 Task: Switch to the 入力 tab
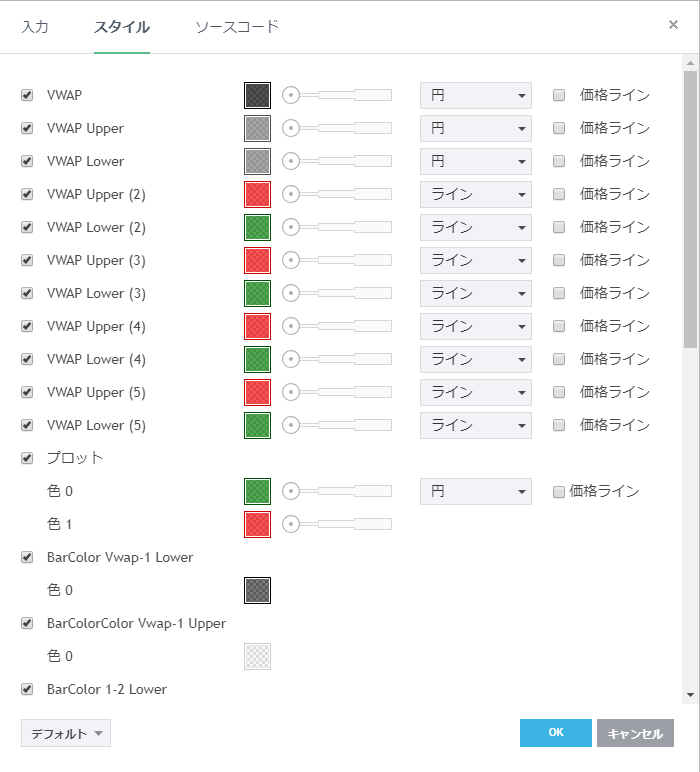coord(35,27)
